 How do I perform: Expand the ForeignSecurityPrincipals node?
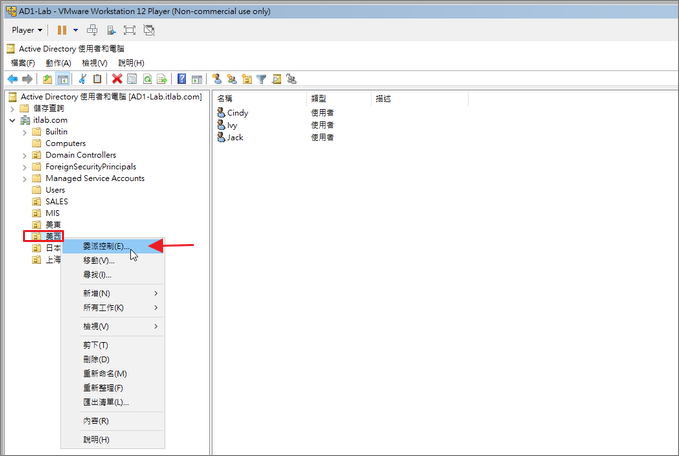coord(24,167)
